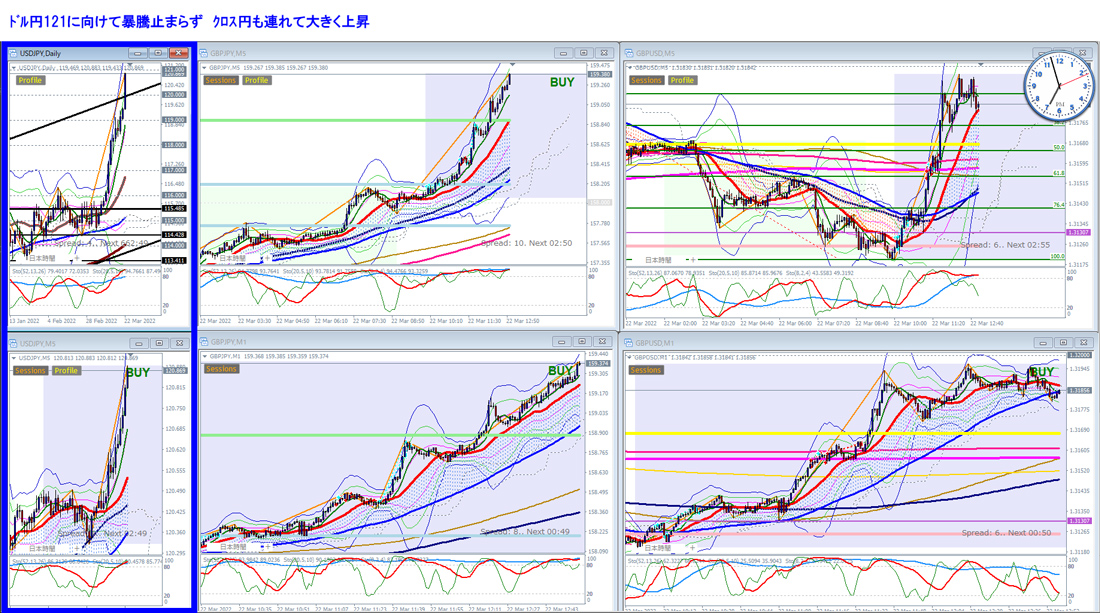1100x613 pixels.
Task: Click 'Spread: 10. Next 02:50' text
Action: click(x=526, y=243)
